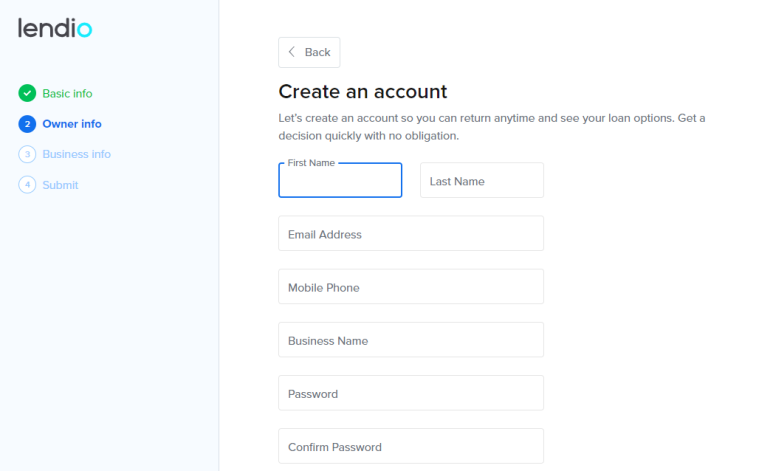This screenshot has width=773, height=471.
Task: Open the Business info step
Action: [76, 154]
